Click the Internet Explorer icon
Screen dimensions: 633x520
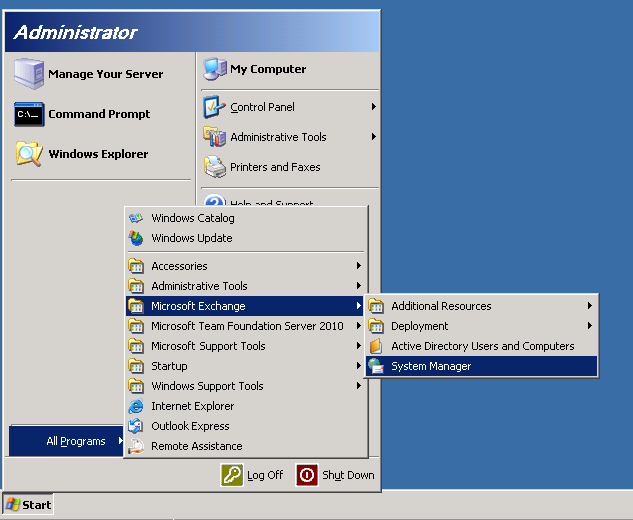click(x=136, y=406)
